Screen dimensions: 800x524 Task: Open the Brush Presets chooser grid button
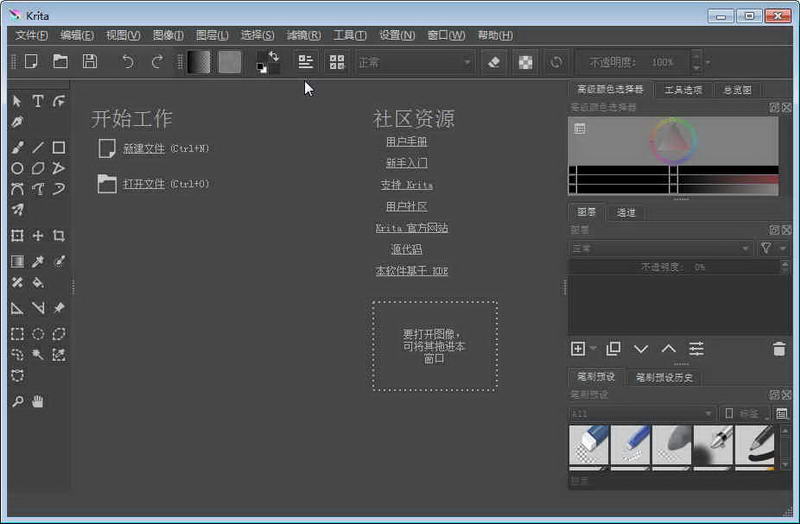[337, 62]
